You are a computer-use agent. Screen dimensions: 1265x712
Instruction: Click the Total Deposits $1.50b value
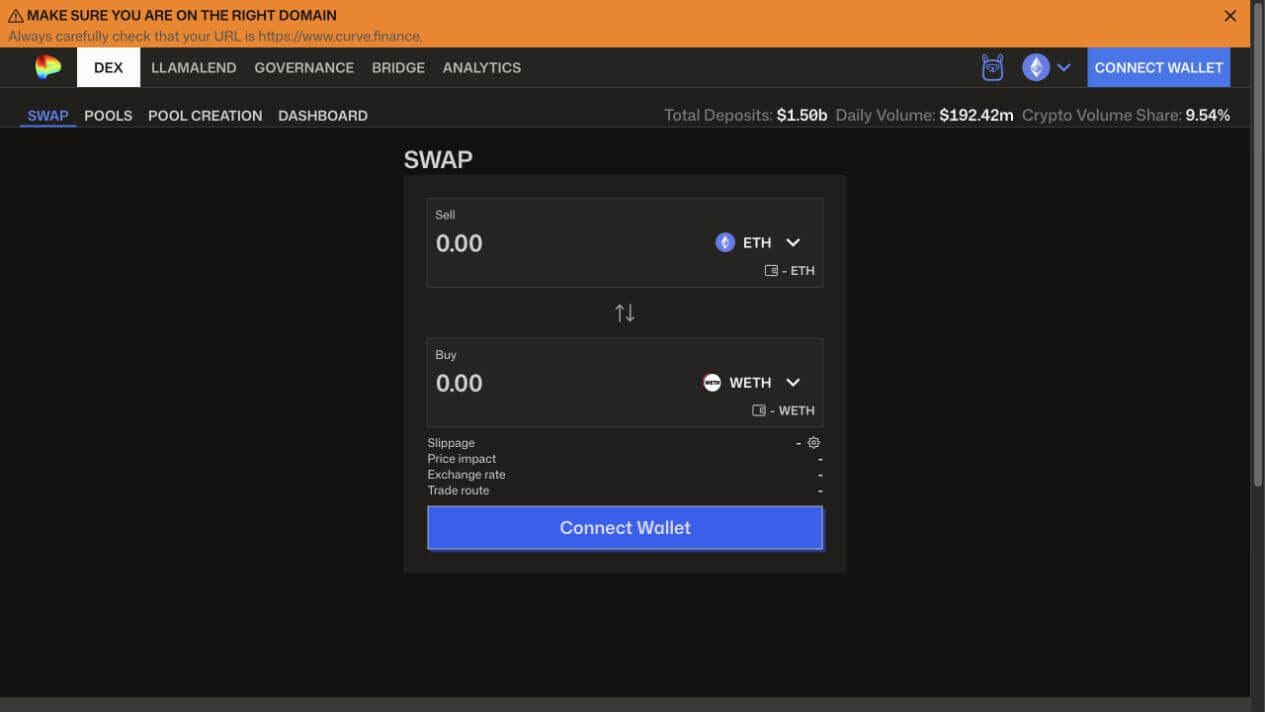(x=802, y=115)
